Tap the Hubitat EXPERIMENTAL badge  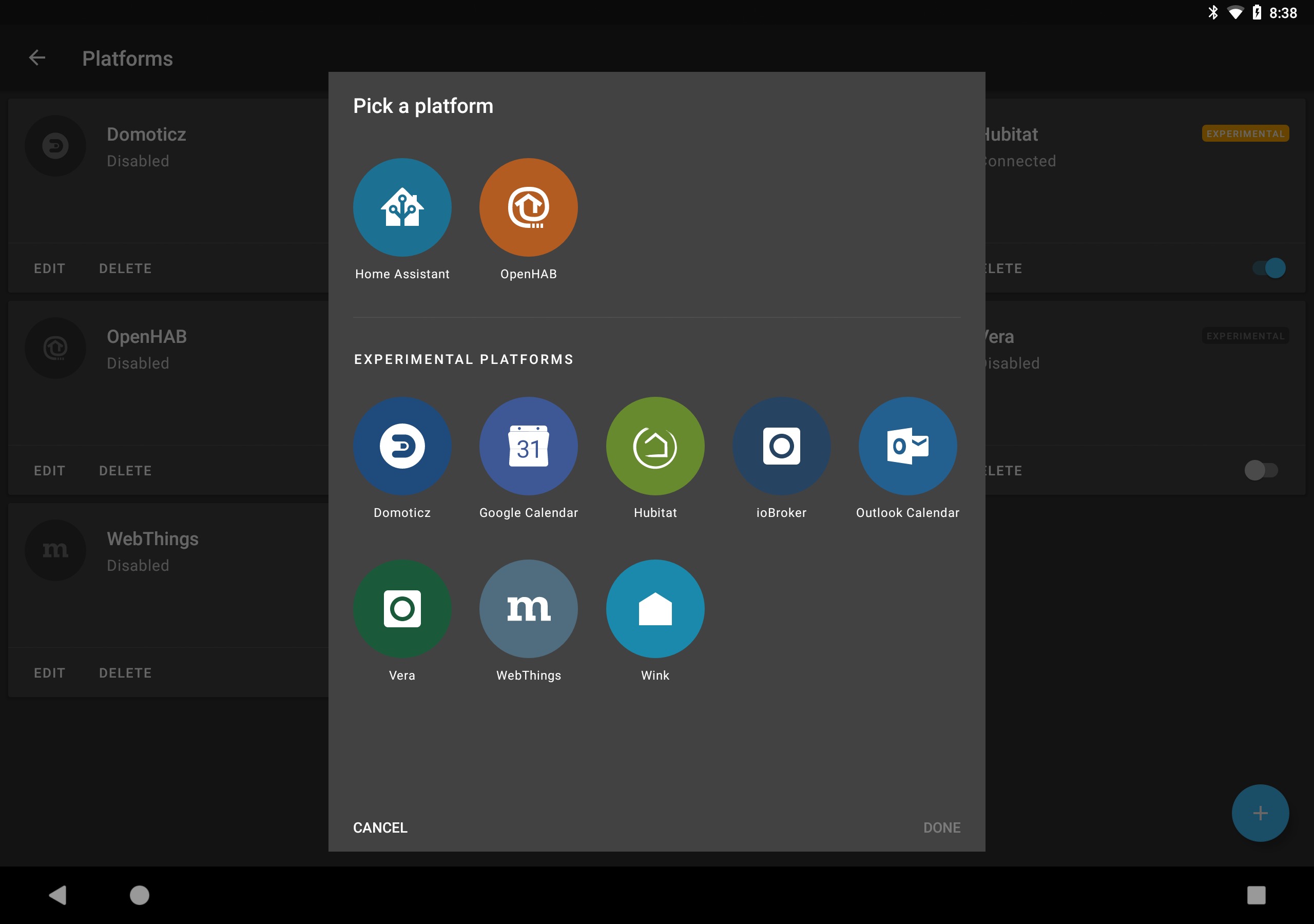click(x=1245, y=133)
